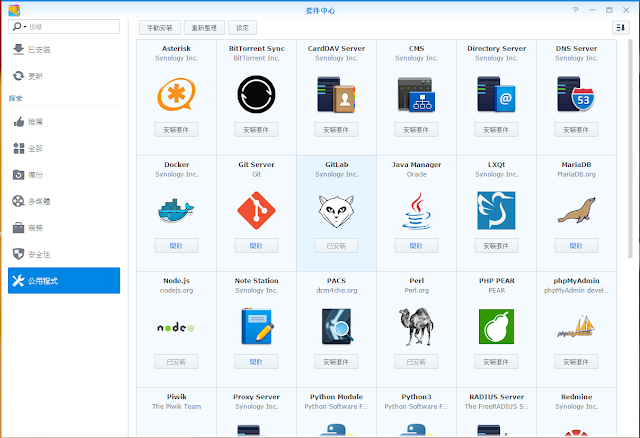The width and height of the screenshot is (640, 438).
Task: Open the Note Station icon
Action: tap(256, 326)
